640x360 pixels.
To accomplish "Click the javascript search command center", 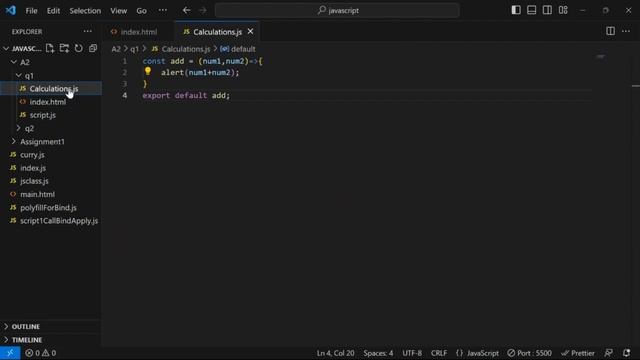I will [x=337, y=10].
